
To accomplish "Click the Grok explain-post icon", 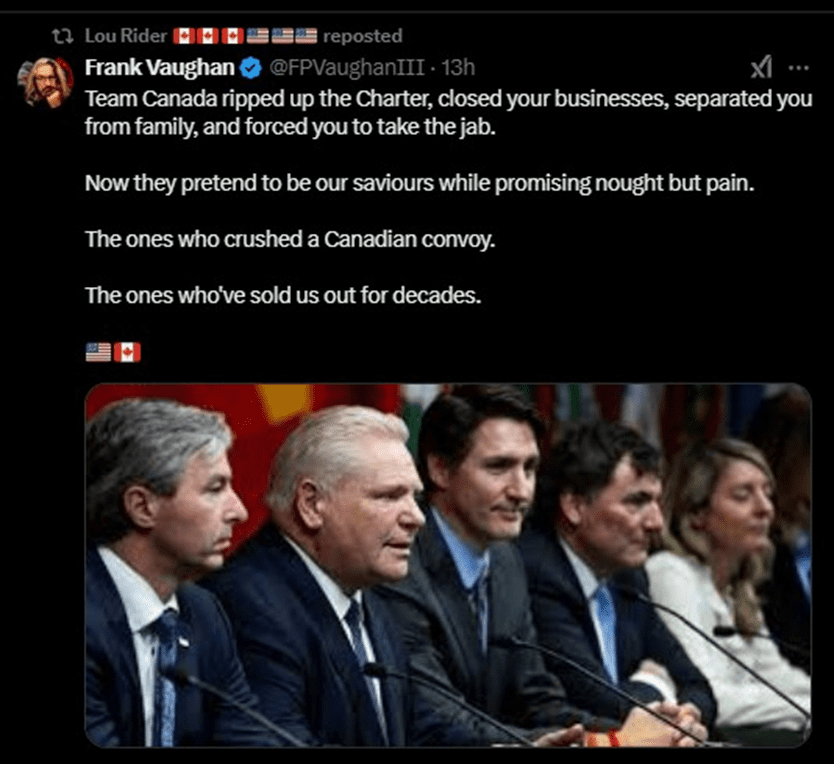I will coord(761,68).
